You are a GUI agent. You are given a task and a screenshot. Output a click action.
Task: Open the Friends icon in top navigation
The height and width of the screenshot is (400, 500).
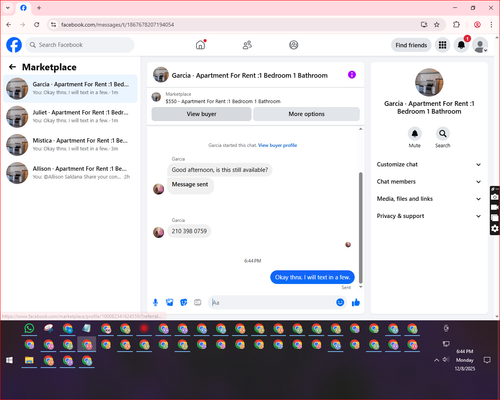pyautogui.click(x=247, y=45)
